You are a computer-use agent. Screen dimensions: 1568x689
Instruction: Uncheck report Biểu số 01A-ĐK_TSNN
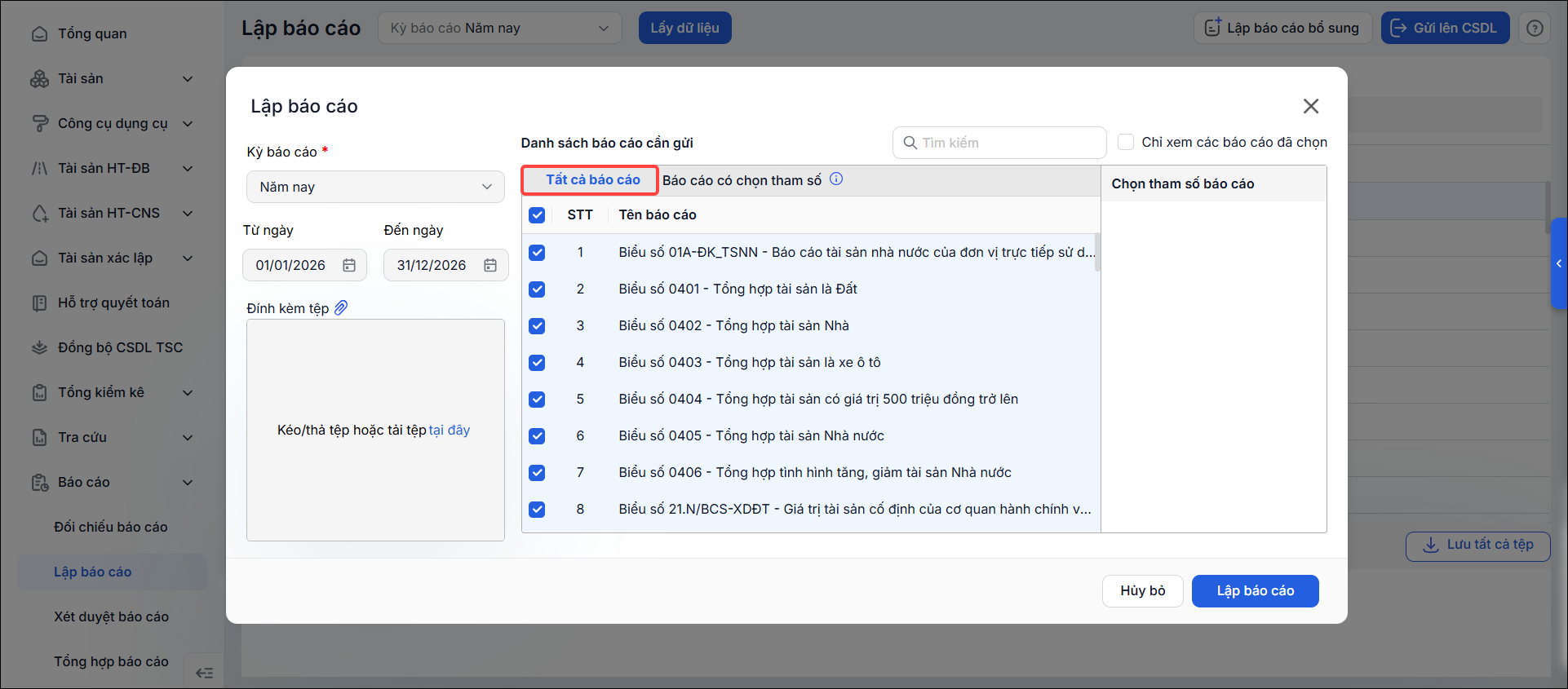coord(537,253)
